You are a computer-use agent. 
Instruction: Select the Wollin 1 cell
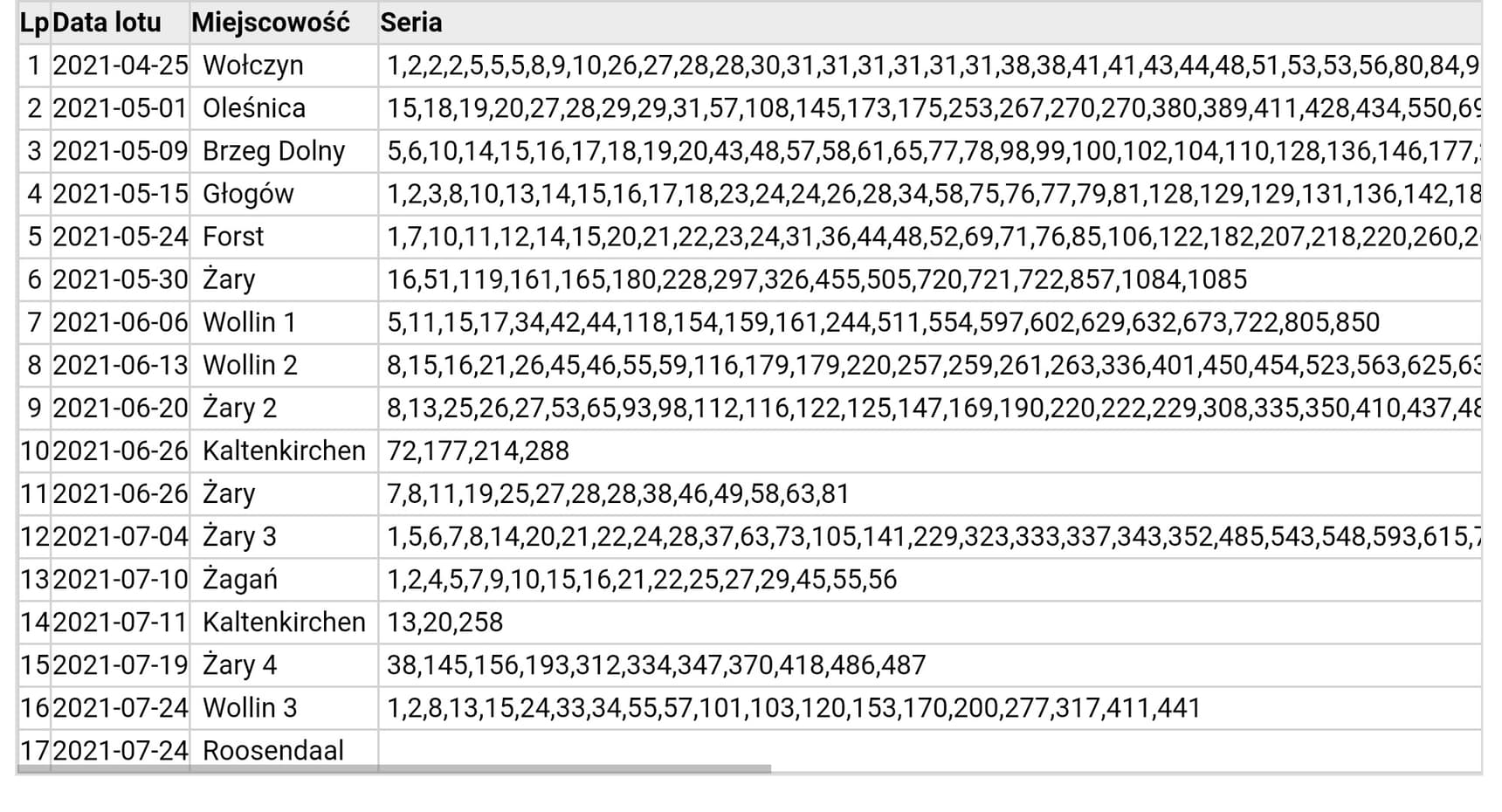point(249,322)
